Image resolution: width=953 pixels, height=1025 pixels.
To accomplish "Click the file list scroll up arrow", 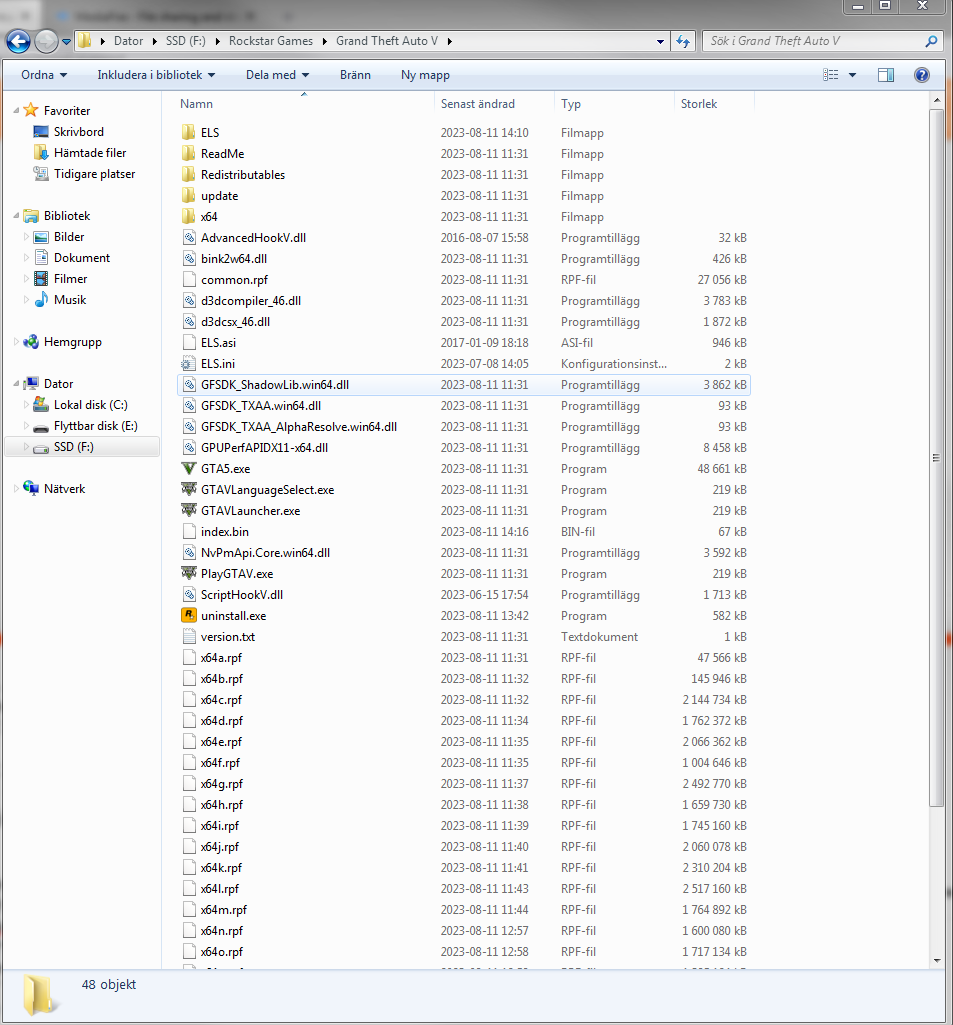I will tap(937, 101).
